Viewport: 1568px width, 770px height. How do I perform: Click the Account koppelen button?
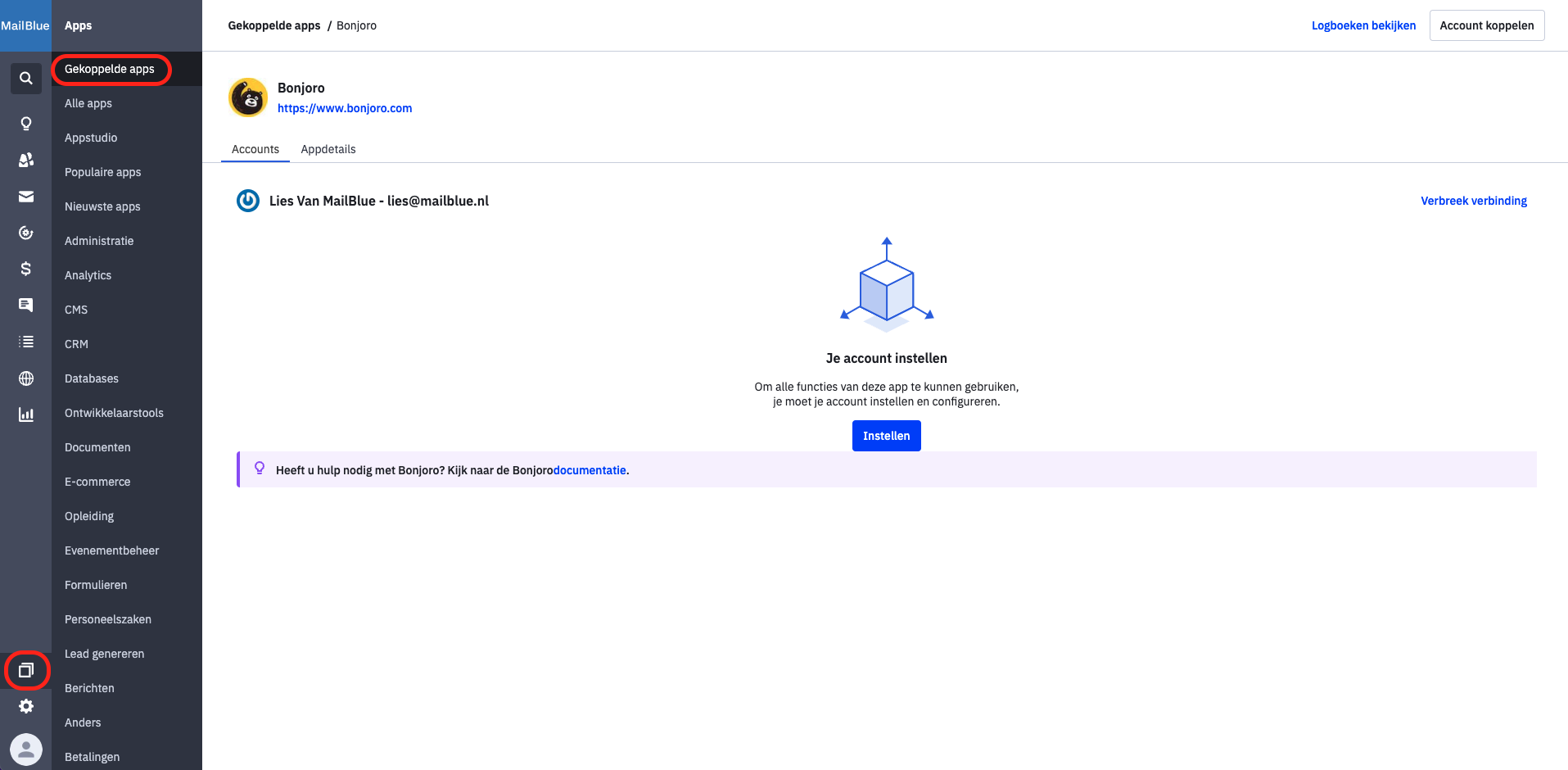point(1487,25)
